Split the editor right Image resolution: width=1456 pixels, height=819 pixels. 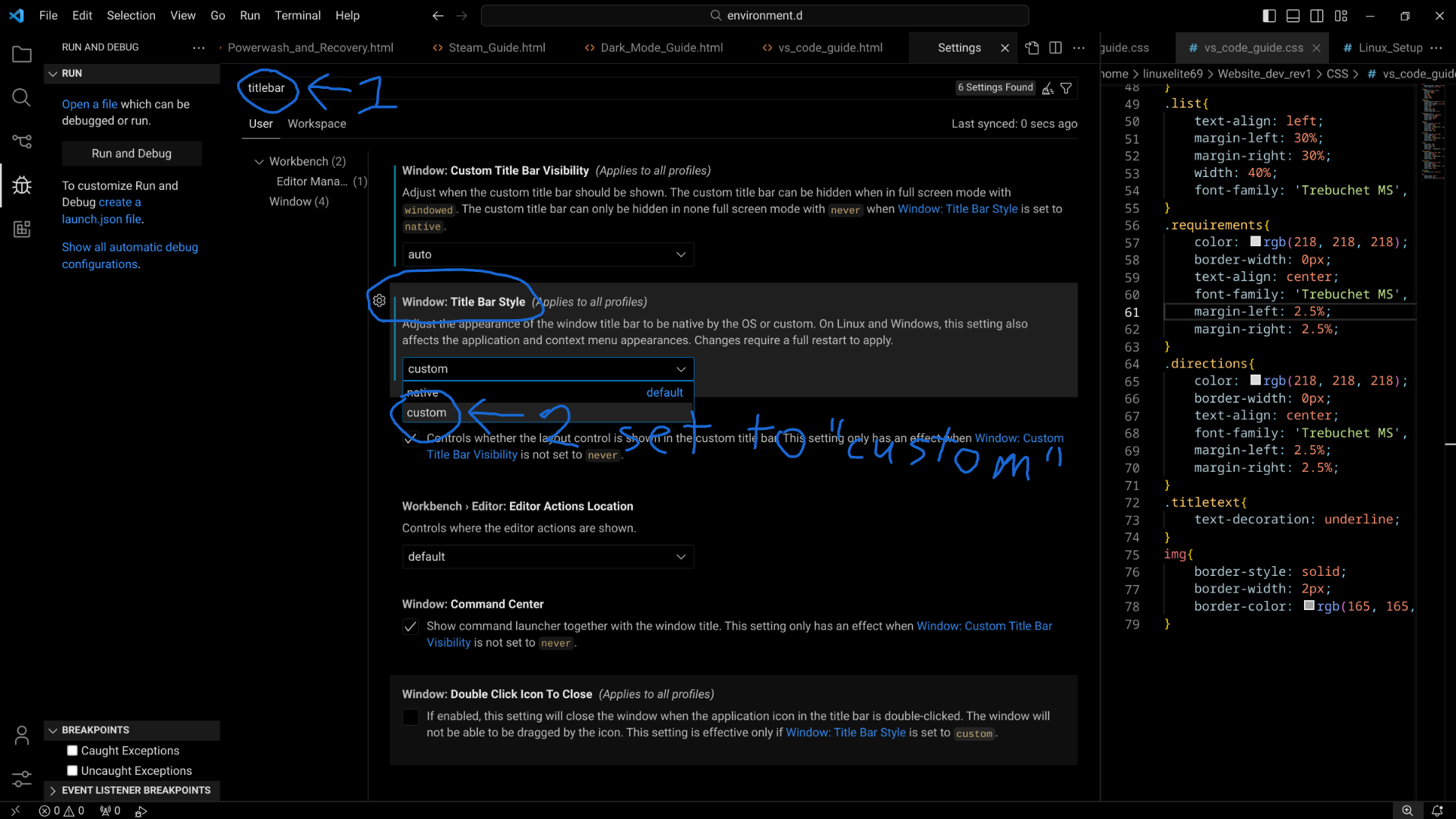coord(1056,48)
